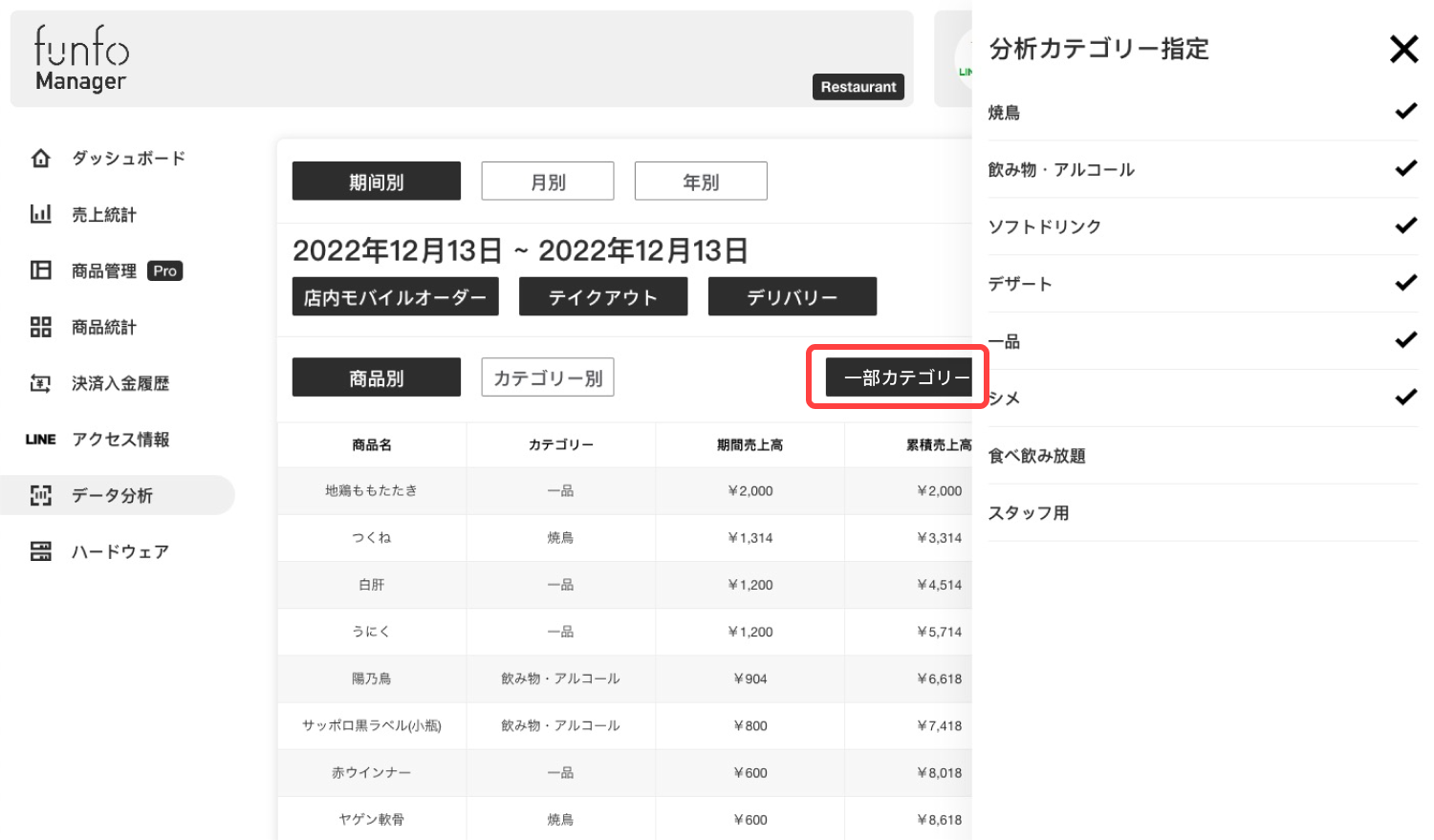Click the 決済入金履歴 yen icon
The width and height of the screenshot is (1434, 840).
pos(41,383)
